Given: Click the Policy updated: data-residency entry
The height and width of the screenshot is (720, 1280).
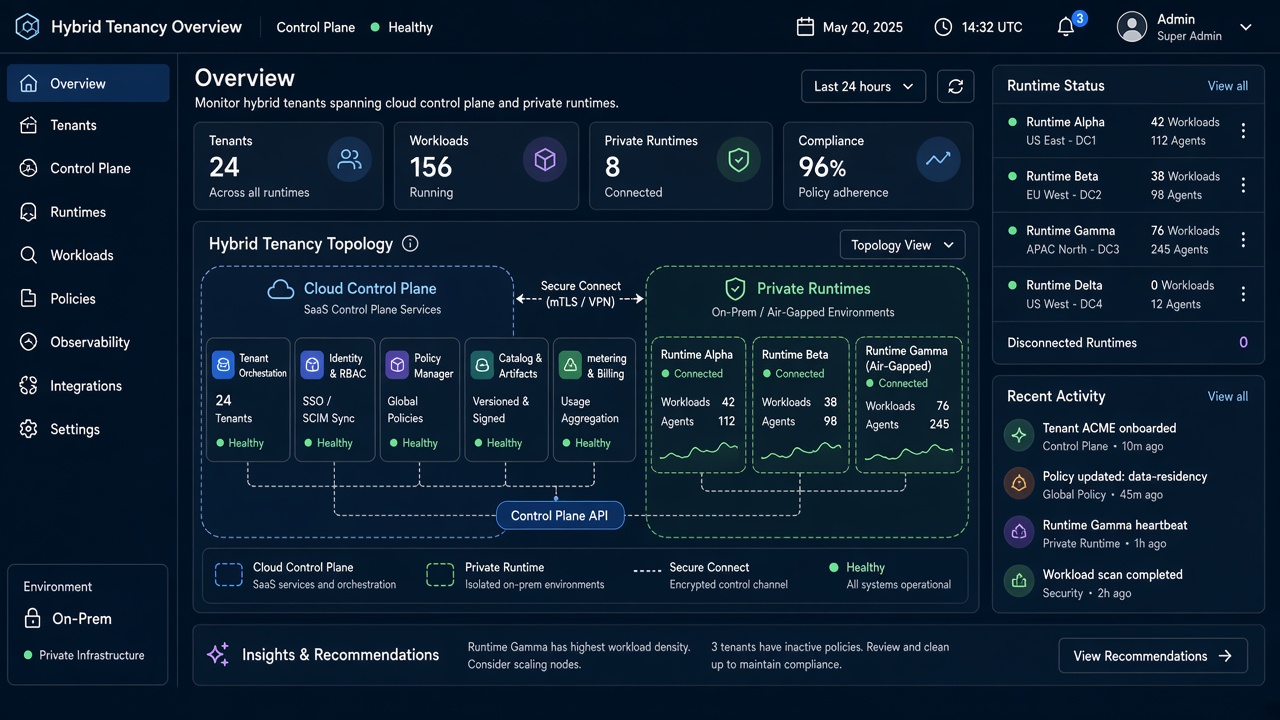Looking at the screenshot, I should tap(1126, 485).
